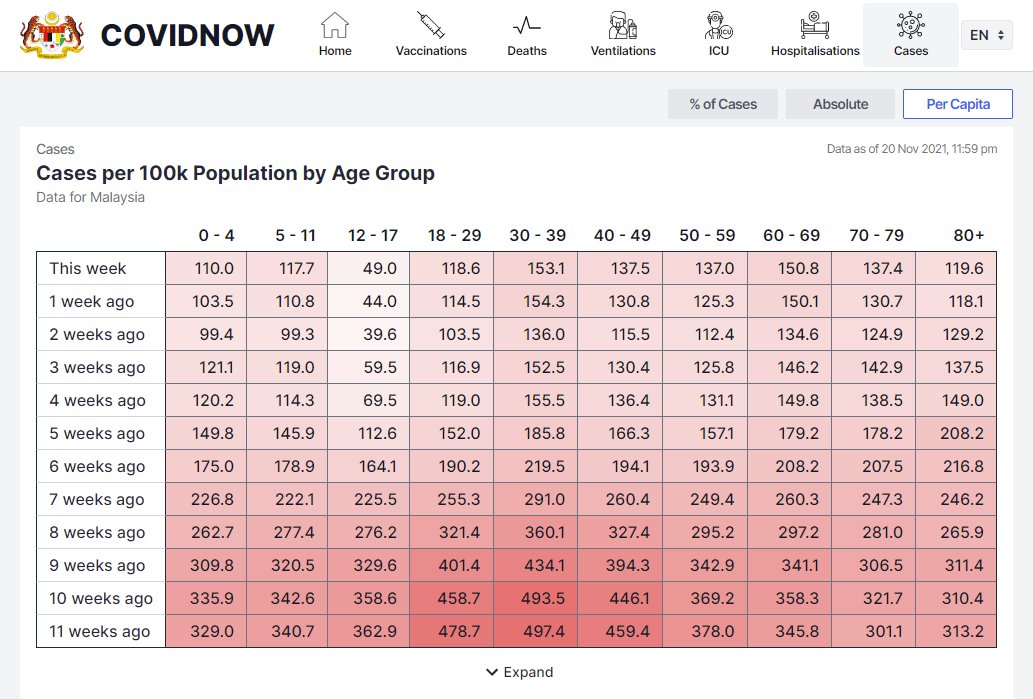
Task: Select the Cases virus icon
Action: tap(910, 25)
